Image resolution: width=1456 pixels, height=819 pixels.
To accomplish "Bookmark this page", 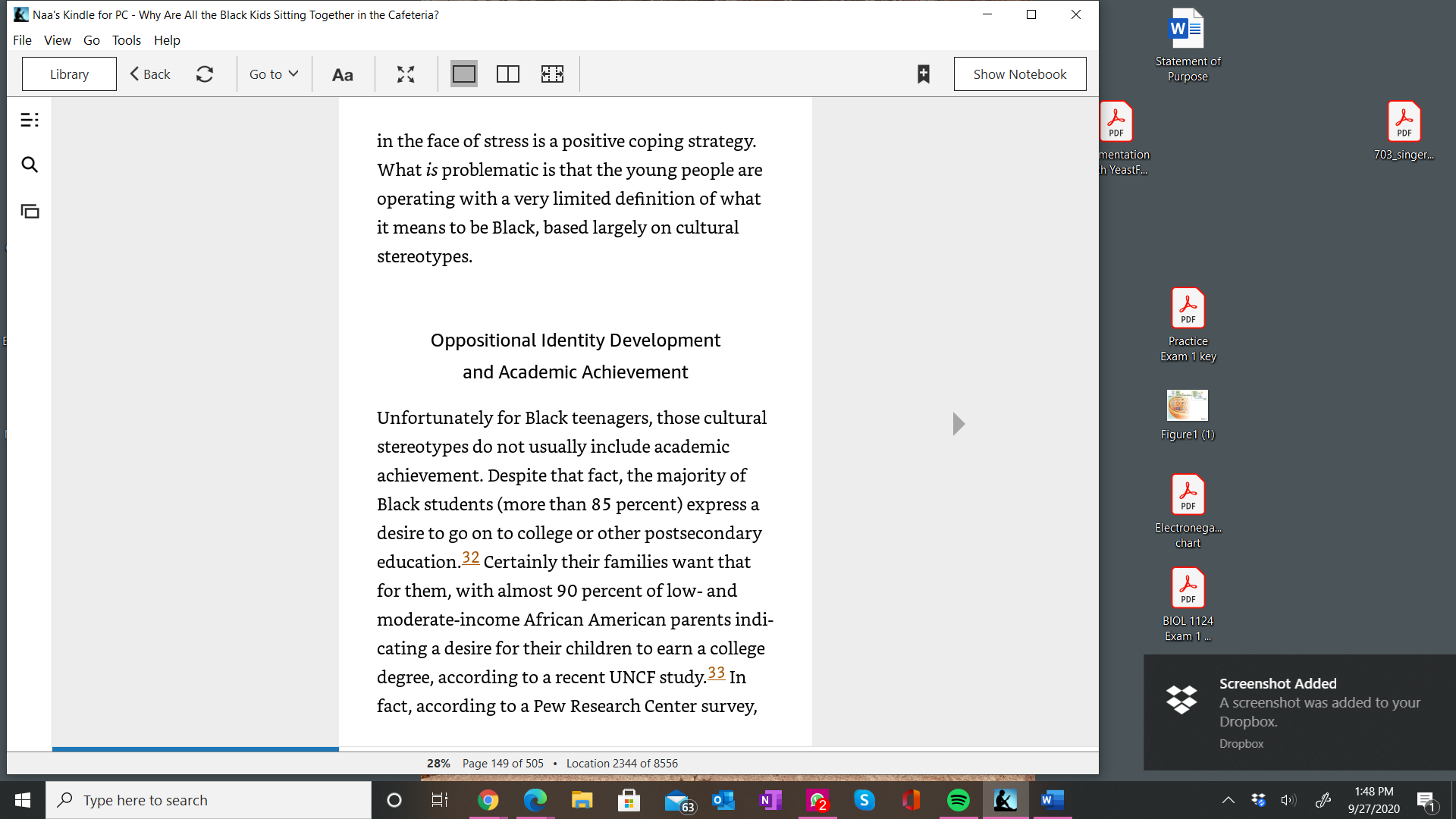I will pyautogui.click(x=923, y=74).
